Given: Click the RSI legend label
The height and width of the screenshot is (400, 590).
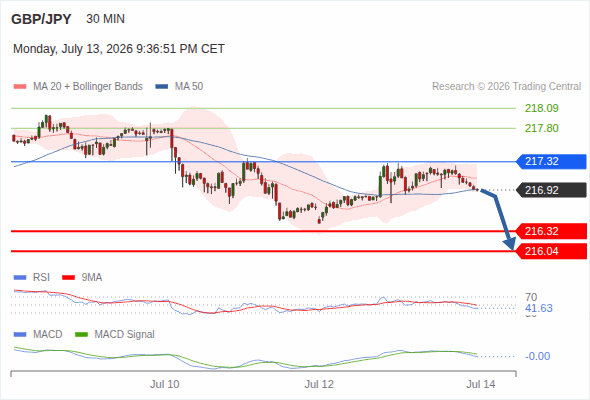Looking at the screenshot, I should (41, 278).
